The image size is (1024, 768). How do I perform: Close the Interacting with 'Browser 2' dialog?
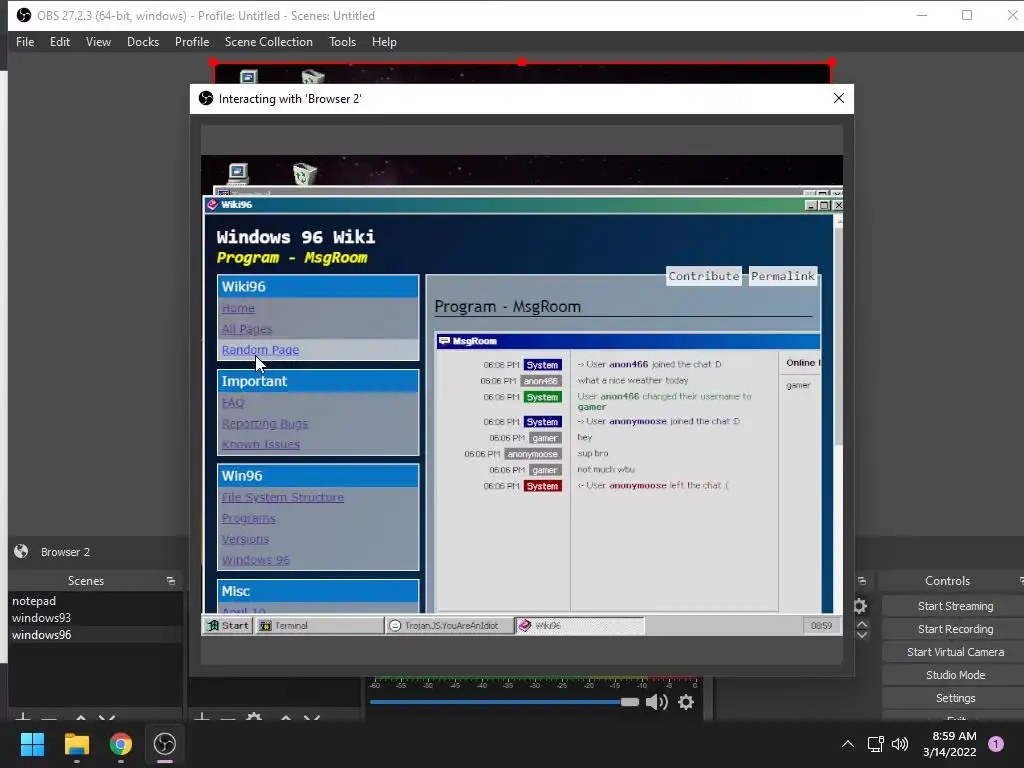click(x=839, y=98)
